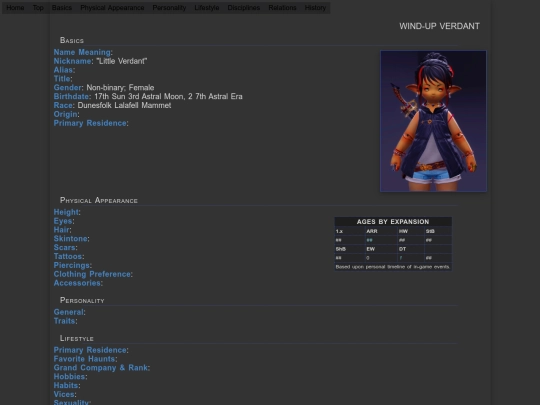
Task: Click the Personality section heading
Action: pyautogui.click(x=82, y=300)
